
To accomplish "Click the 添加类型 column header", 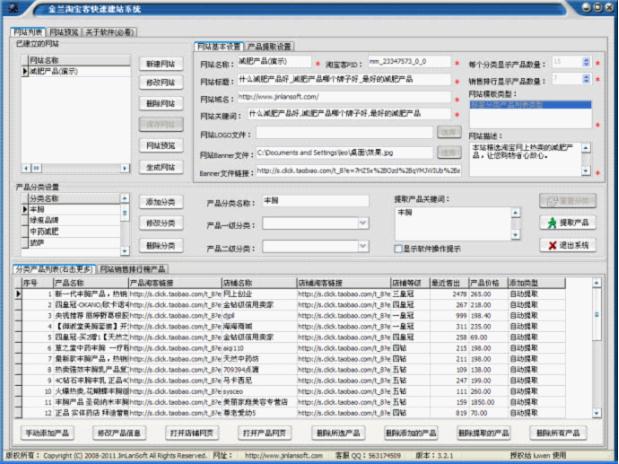I will [536, 283].
